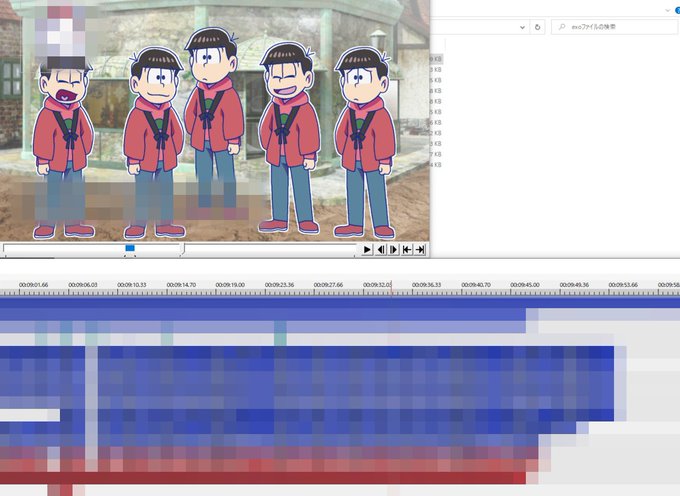Click ruler at 00:09:06.03
Image resolution: width=680 pixels, height=496 pixels.
tap(82, 285)
